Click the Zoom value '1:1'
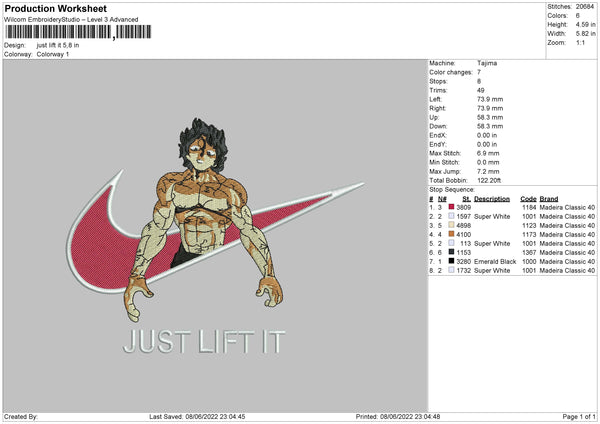 tap(580, 42)
